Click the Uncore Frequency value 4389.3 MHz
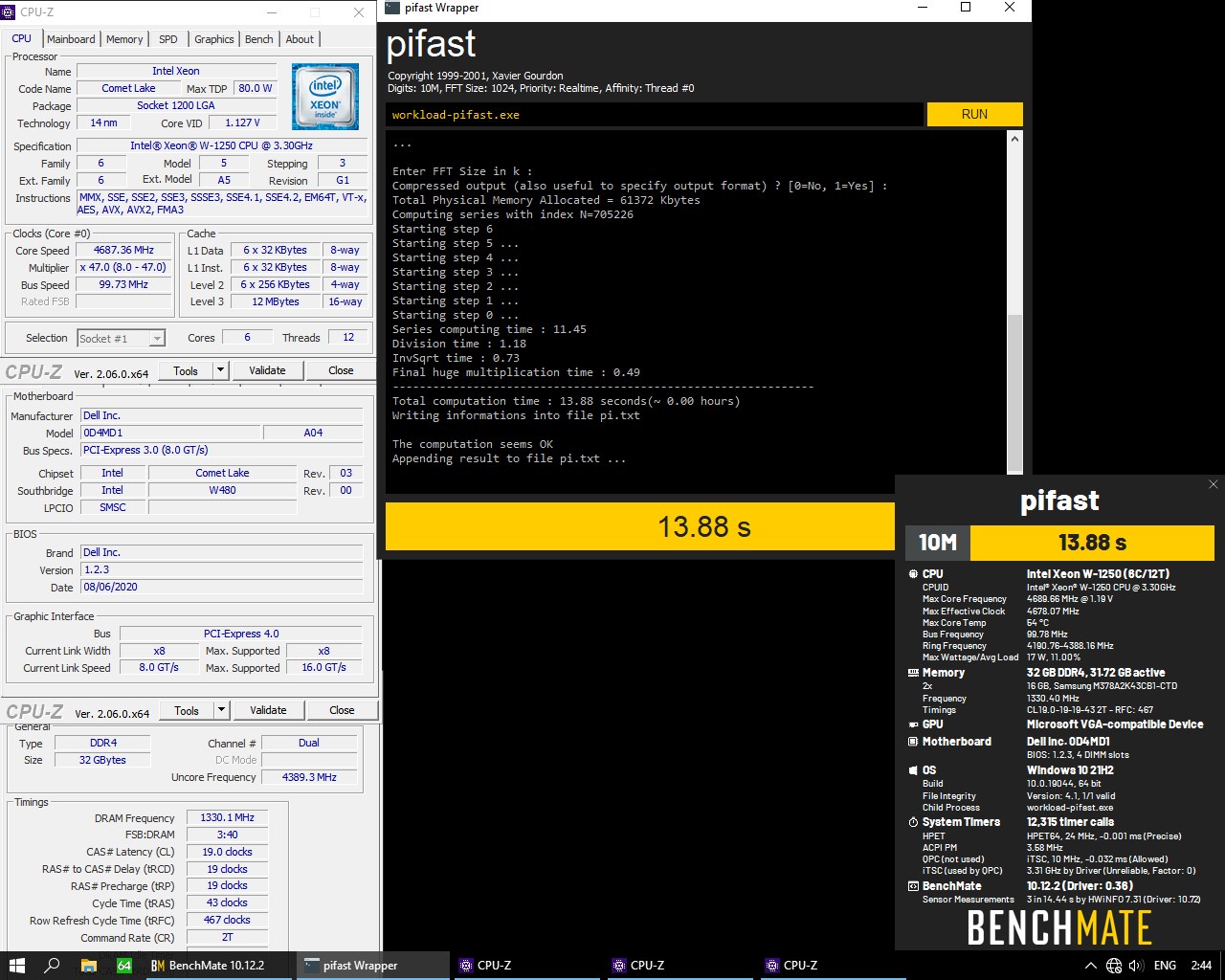 click(x=309, y=777)
